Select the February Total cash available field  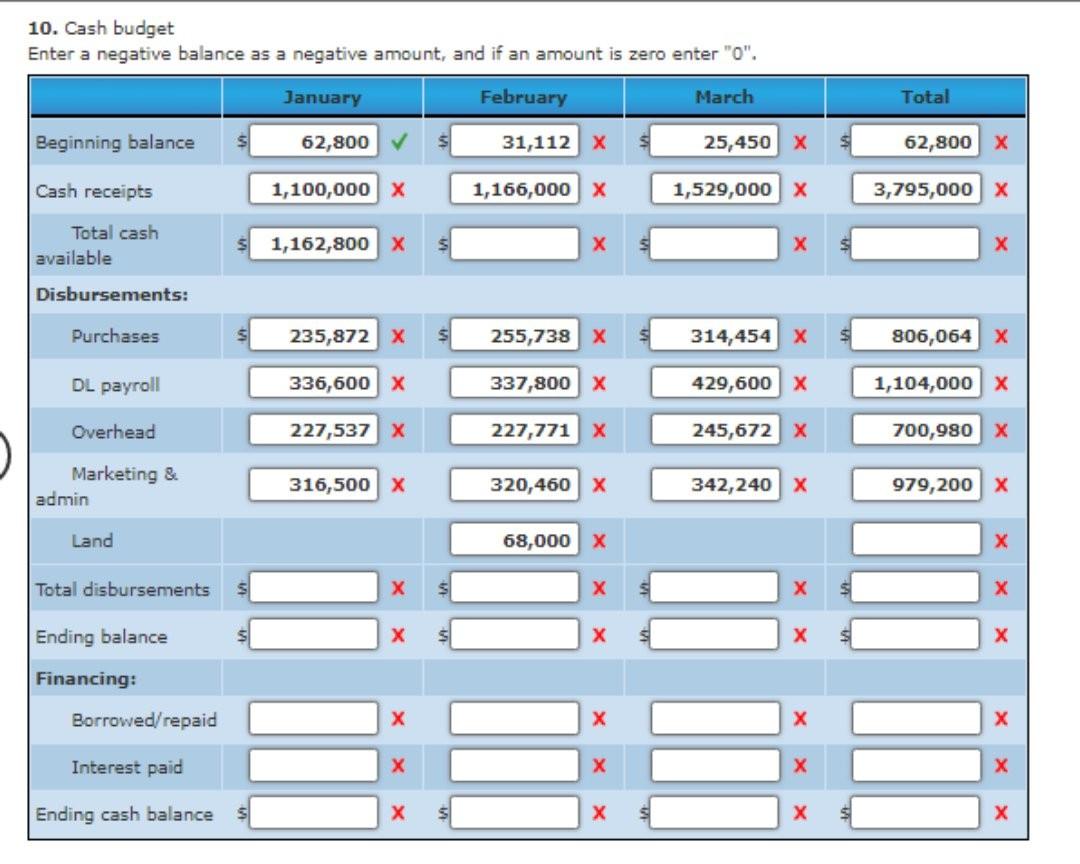click(x=515, y=244)
